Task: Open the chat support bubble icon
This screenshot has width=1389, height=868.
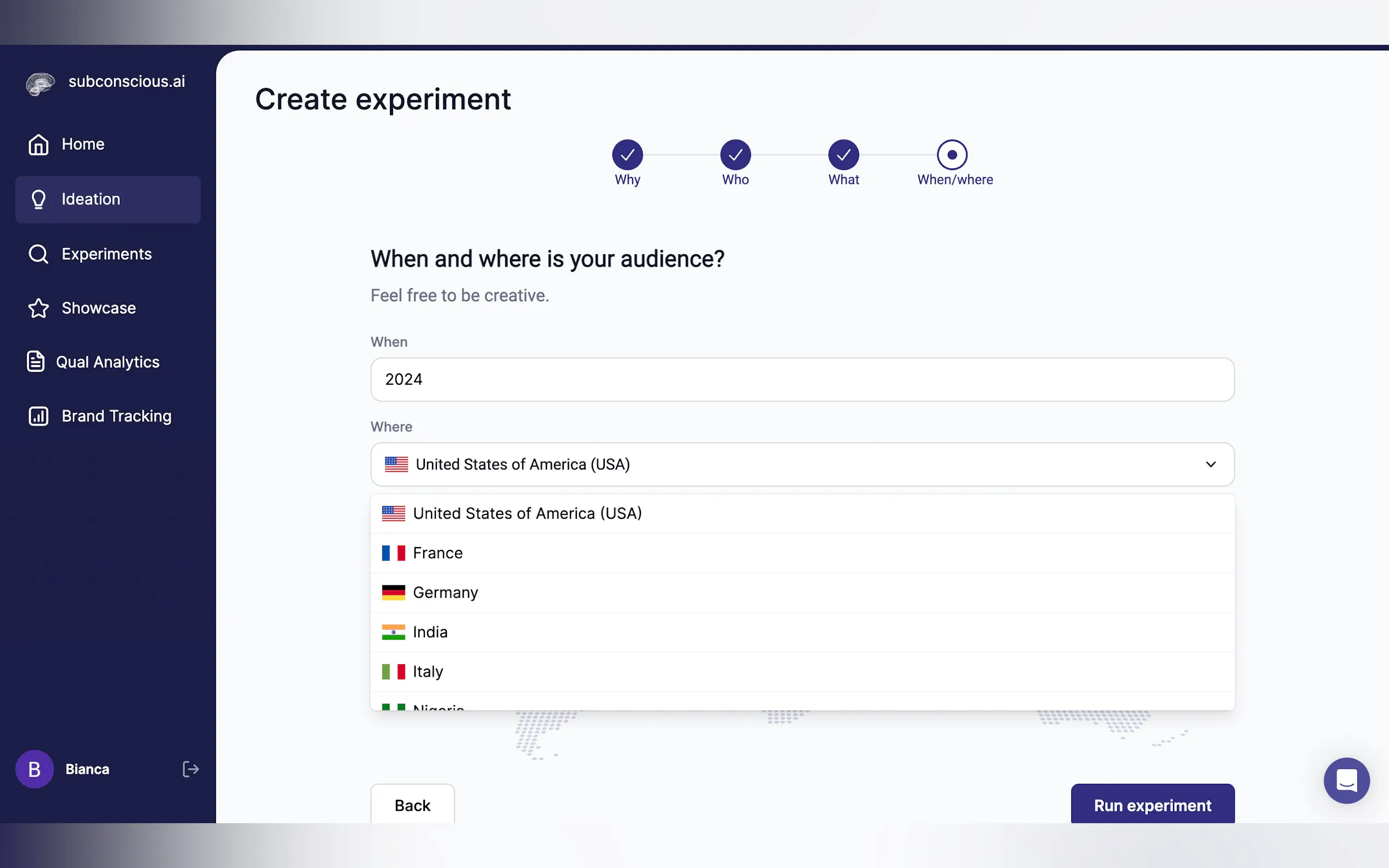Action: [1346, 780]
